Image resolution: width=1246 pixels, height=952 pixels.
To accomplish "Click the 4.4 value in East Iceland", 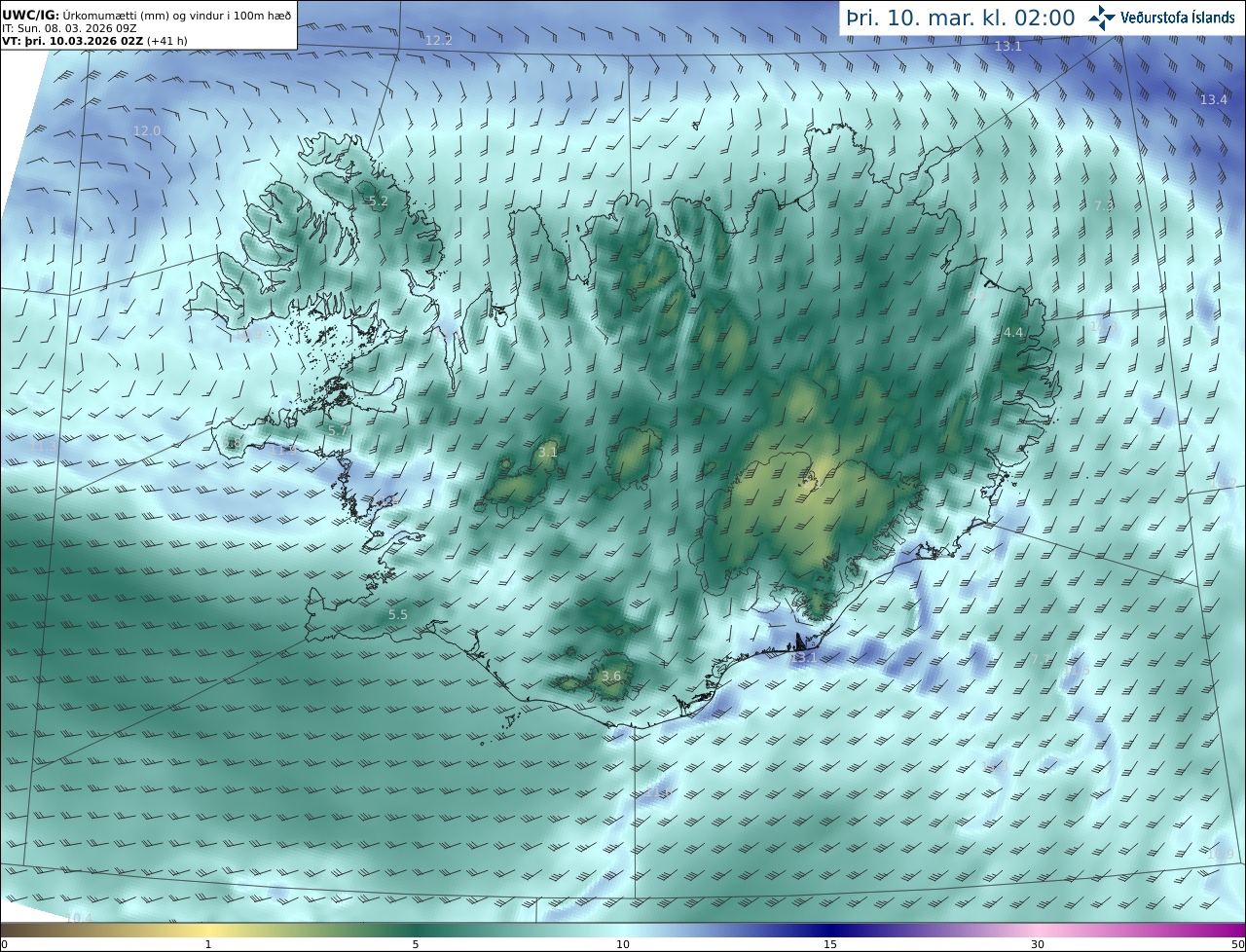I will tap(1013, 333).
